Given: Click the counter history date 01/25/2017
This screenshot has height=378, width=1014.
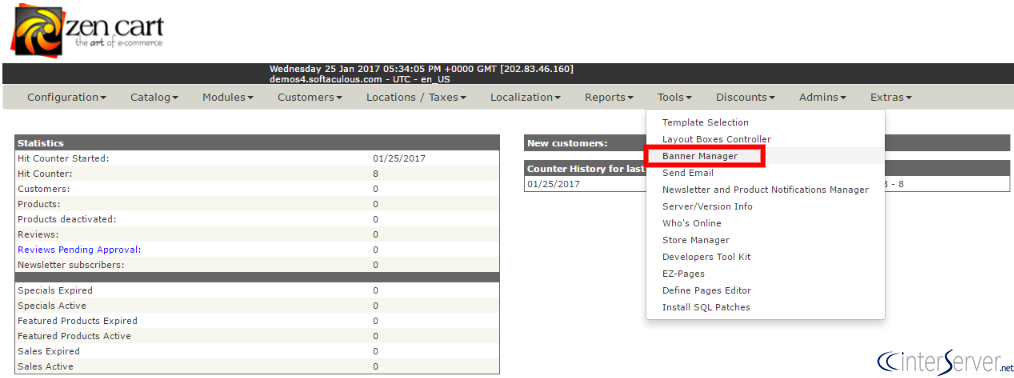Looking at the screenshot, I should click(554, 184).
